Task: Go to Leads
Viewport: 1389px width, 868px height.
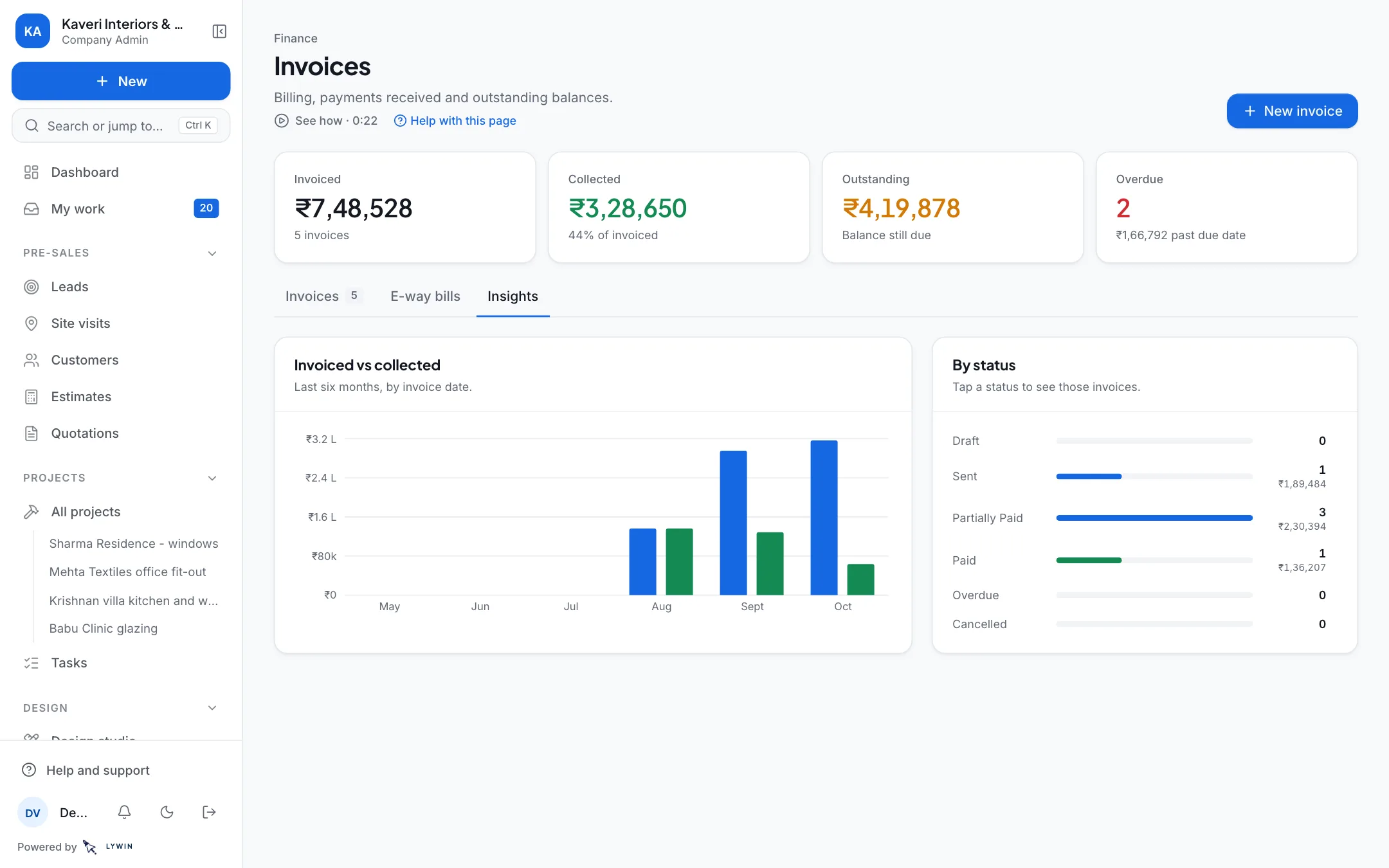Action: [x=121, y=287]
